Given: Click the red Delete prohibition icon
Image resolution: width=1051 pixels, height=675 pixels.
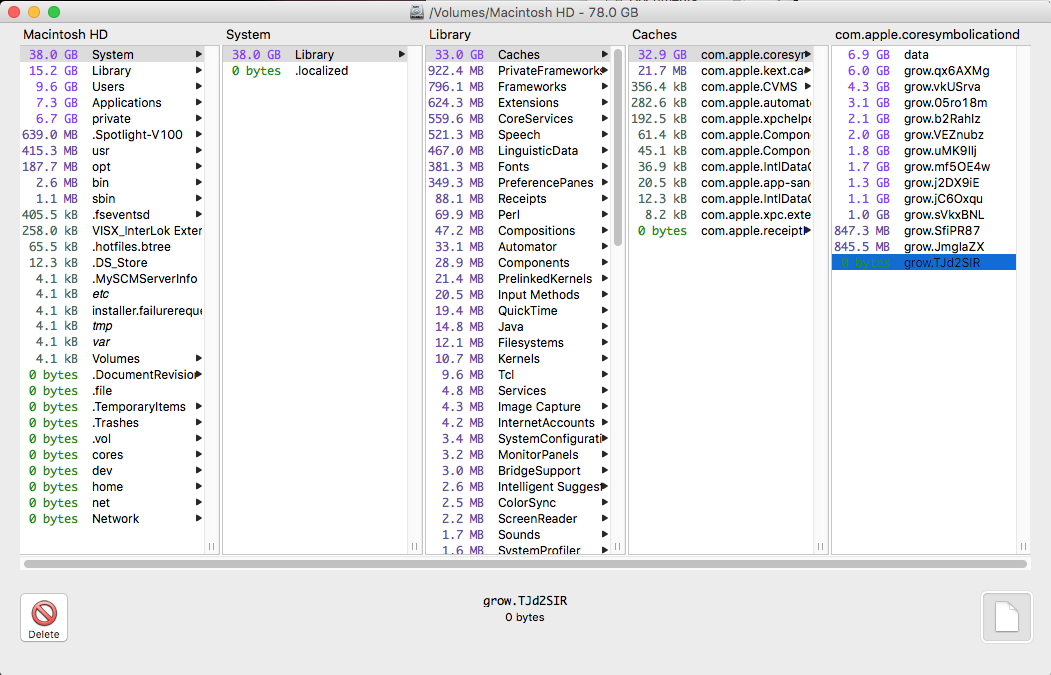Looking at the screenshot, I should point(44,613).
